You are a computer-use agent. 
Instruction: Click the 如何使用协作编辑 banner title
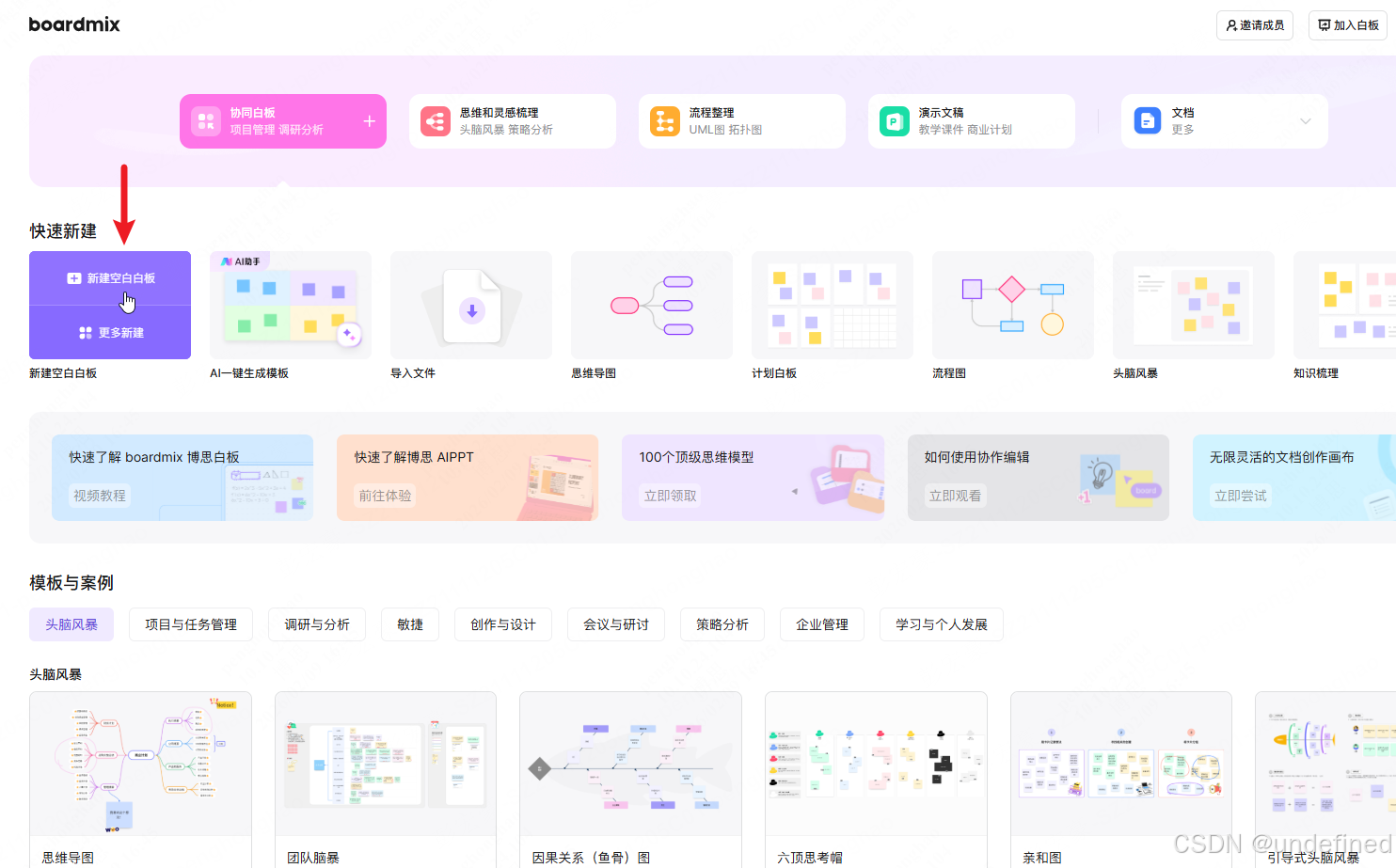point(976,457)
